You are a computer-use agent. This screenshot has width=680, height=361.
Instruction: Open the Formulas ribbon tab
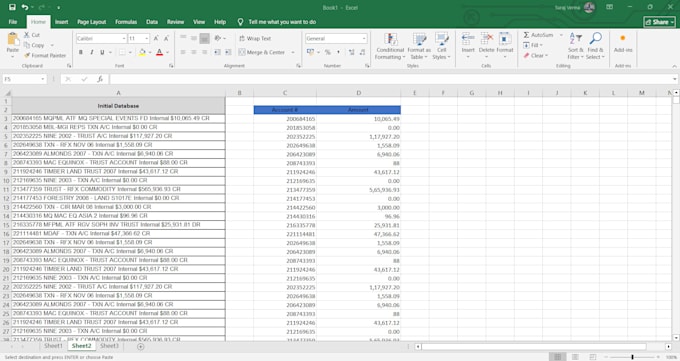coord(126,22)
